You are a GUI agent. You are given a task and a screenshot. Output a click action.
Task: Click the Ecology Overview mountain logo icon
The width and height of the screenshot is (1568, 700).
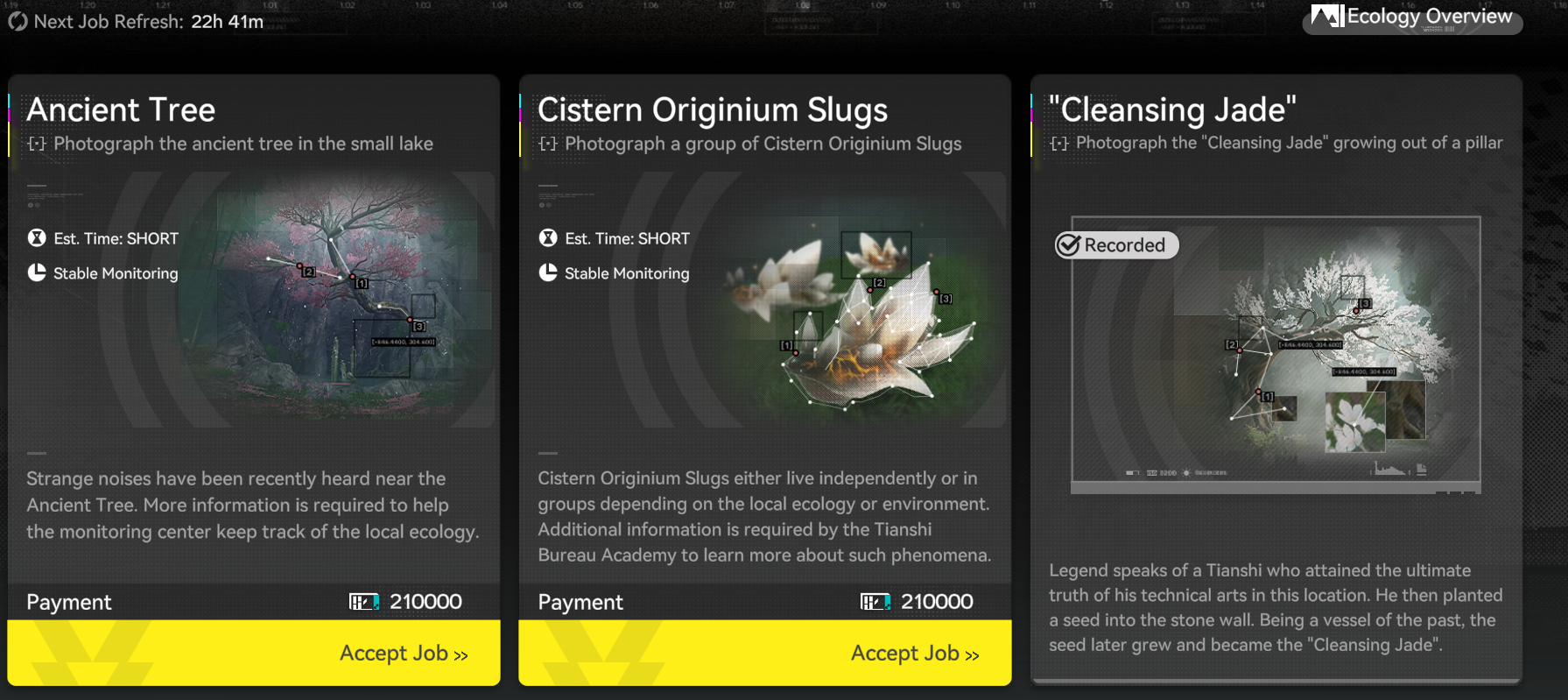[1327, 16]
